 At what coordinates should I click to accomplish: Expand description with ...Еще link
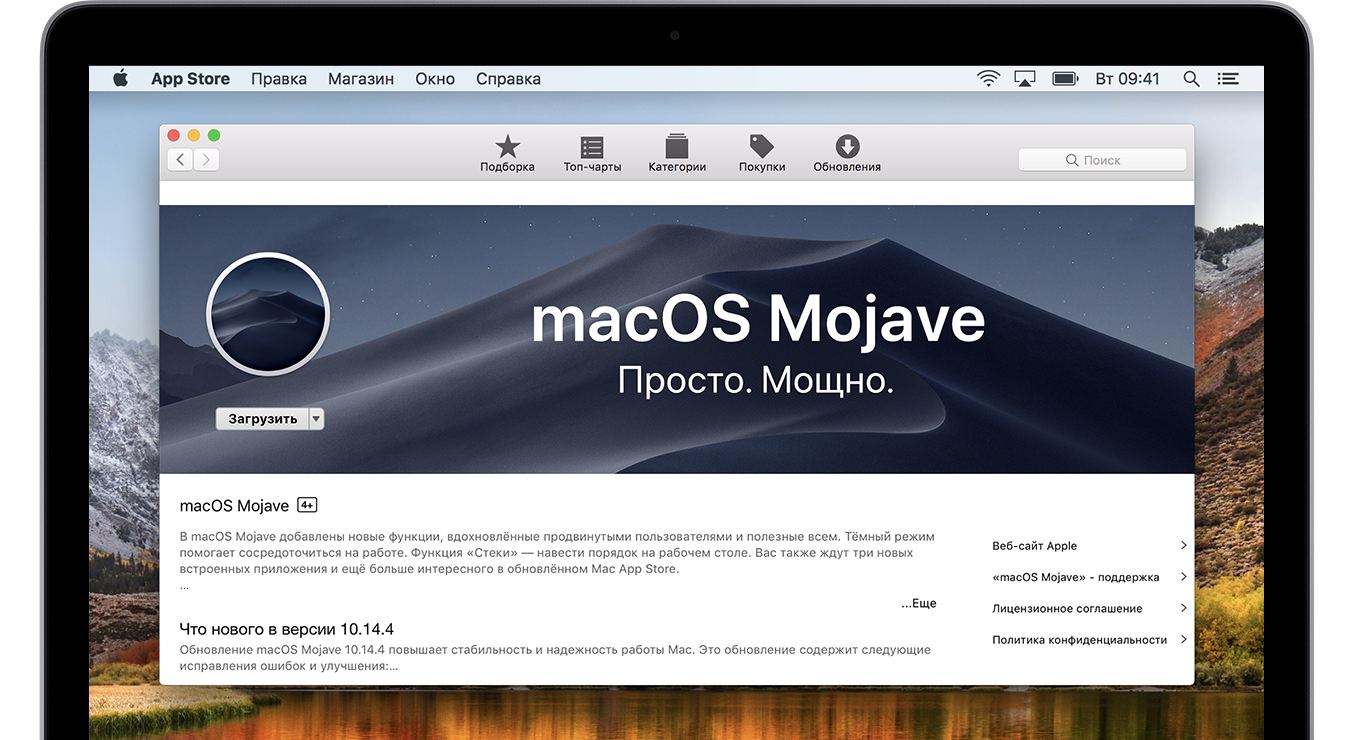(x=918, y=603)
